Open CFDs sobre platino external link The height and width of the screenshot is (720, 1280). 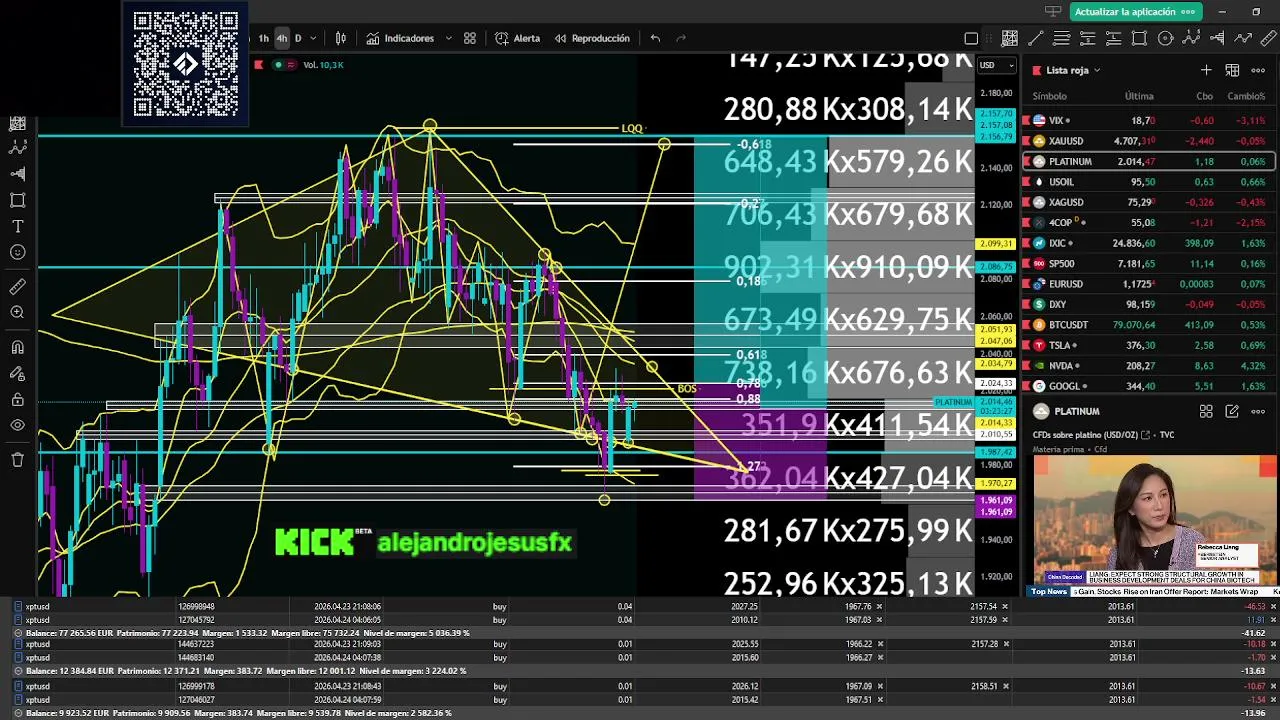pyautogui.click(x=1145, y=435)
